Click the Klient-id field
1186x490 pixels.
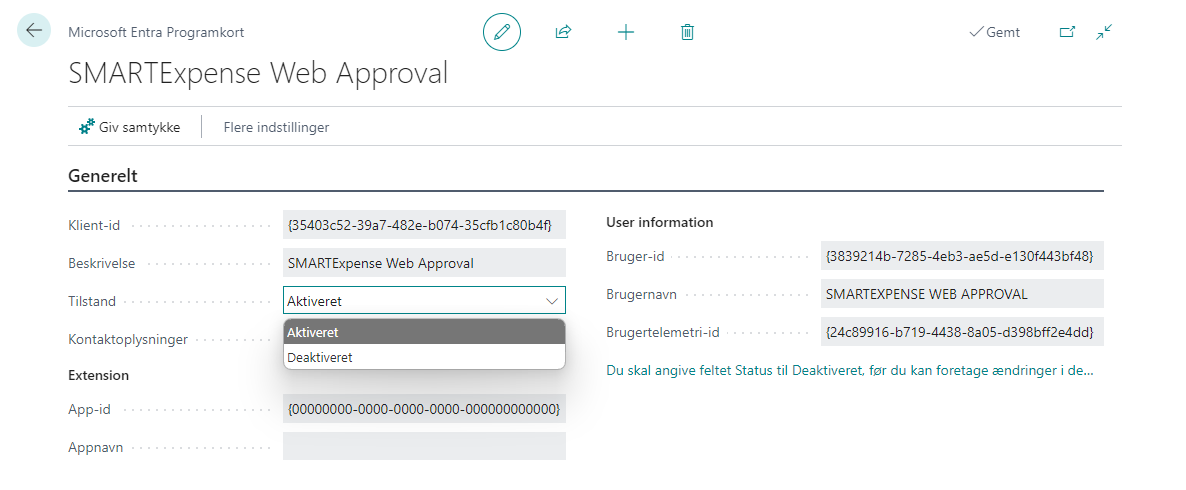(424, 225)
